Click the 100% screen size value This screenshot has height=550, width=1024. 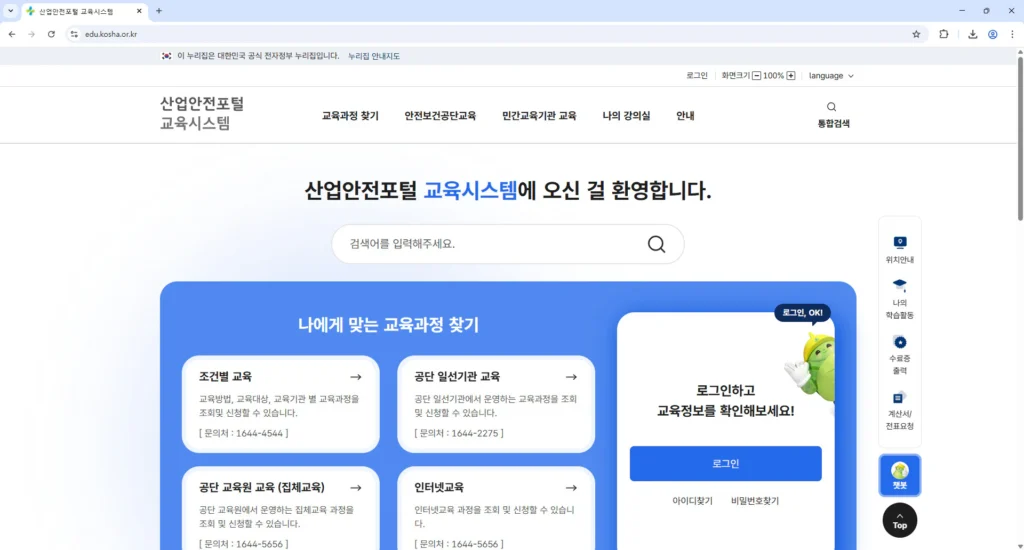(x=773, y=76)
